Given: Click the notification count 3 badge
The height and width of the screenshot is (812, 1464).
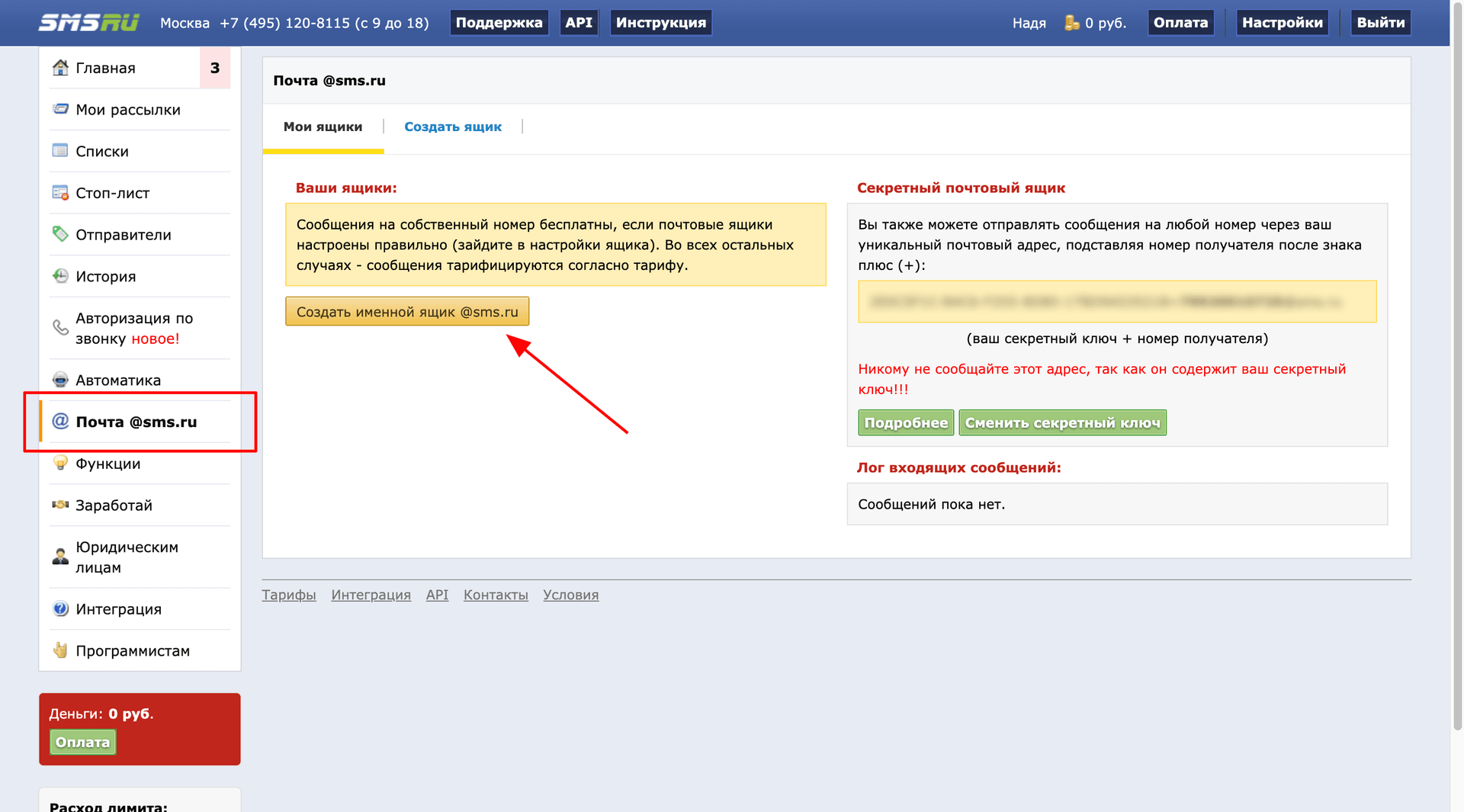Looking at the screenshot, I should (x=215, y=68).
